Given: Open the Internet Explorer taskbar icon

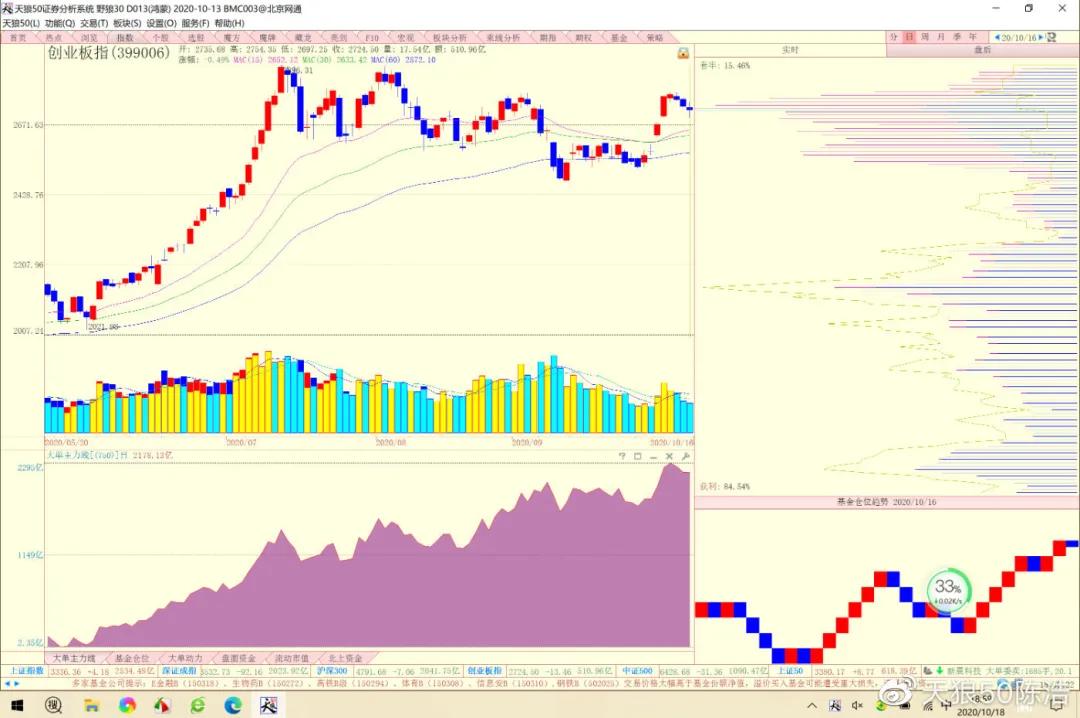Looking at the screenshot, I should click(x=198, y=705).
